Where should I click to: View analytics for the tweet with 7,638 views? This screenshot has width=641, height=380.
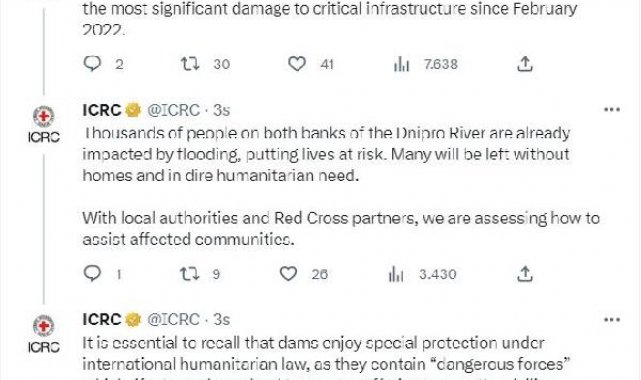401,64
